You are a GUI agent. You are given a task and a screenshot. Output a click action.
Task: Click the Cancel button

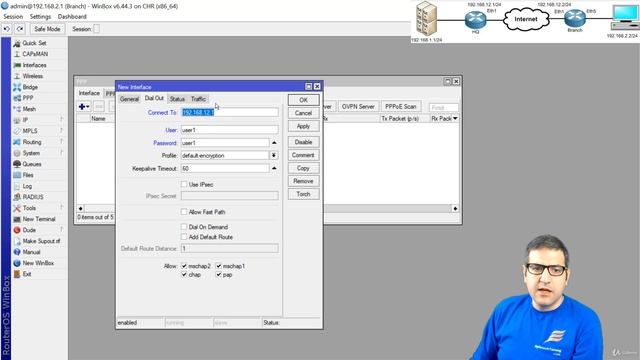point(303,113)
